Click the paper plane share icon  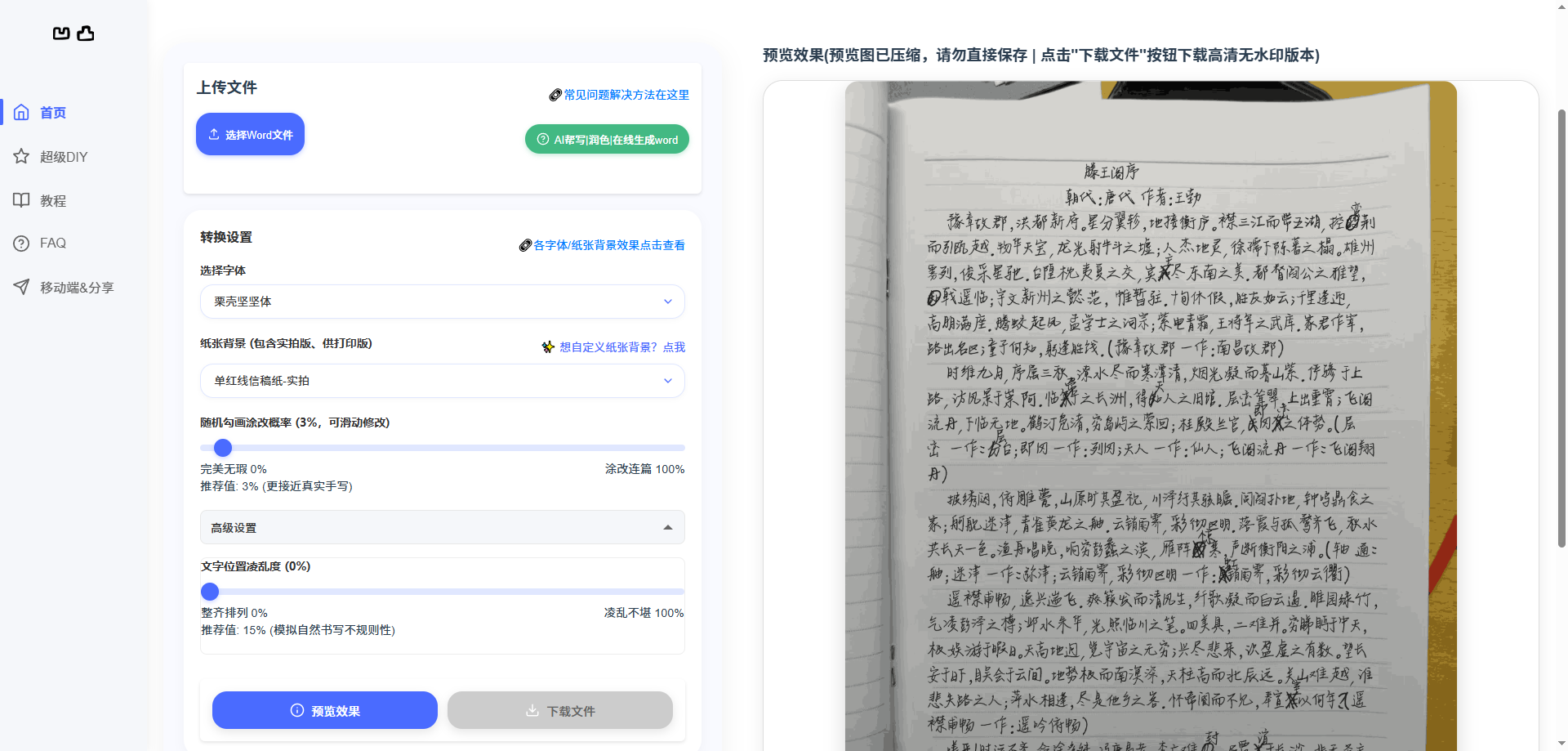pyautogui.click(x=21, y=287)
